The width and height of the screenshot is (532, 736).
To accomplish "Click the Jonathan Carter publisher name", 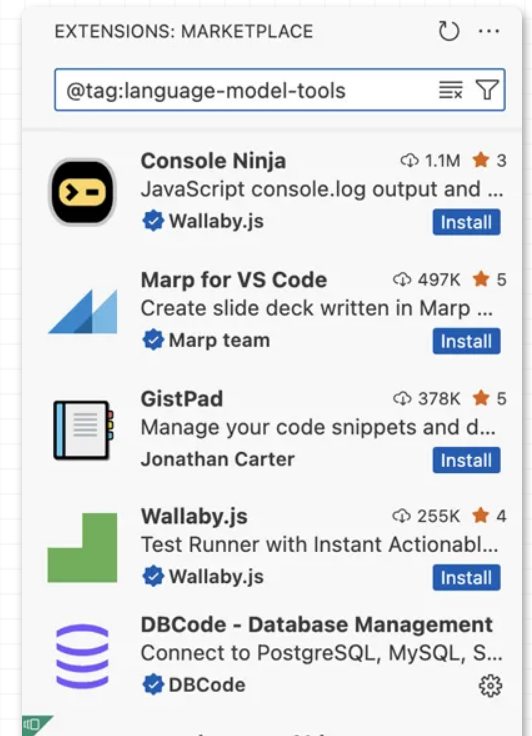I will (218, 459).
